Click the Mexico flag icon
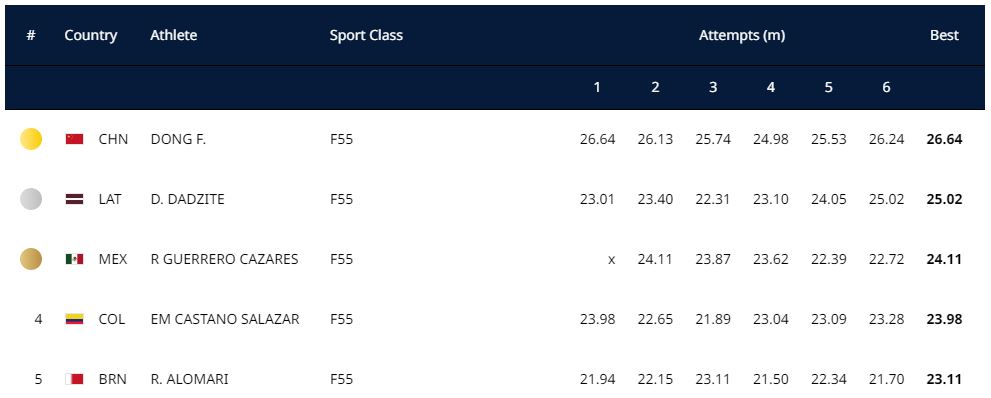 75,259
